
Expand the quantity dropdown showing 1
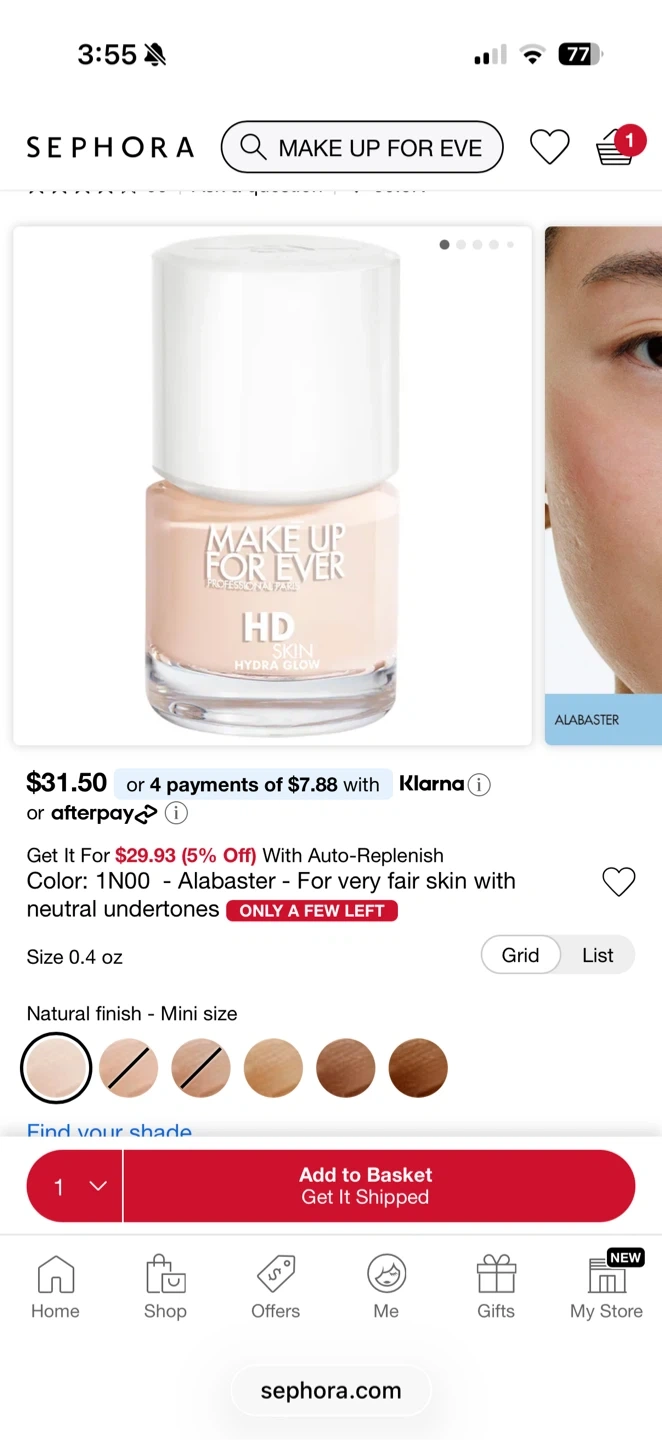[75, 1186]
